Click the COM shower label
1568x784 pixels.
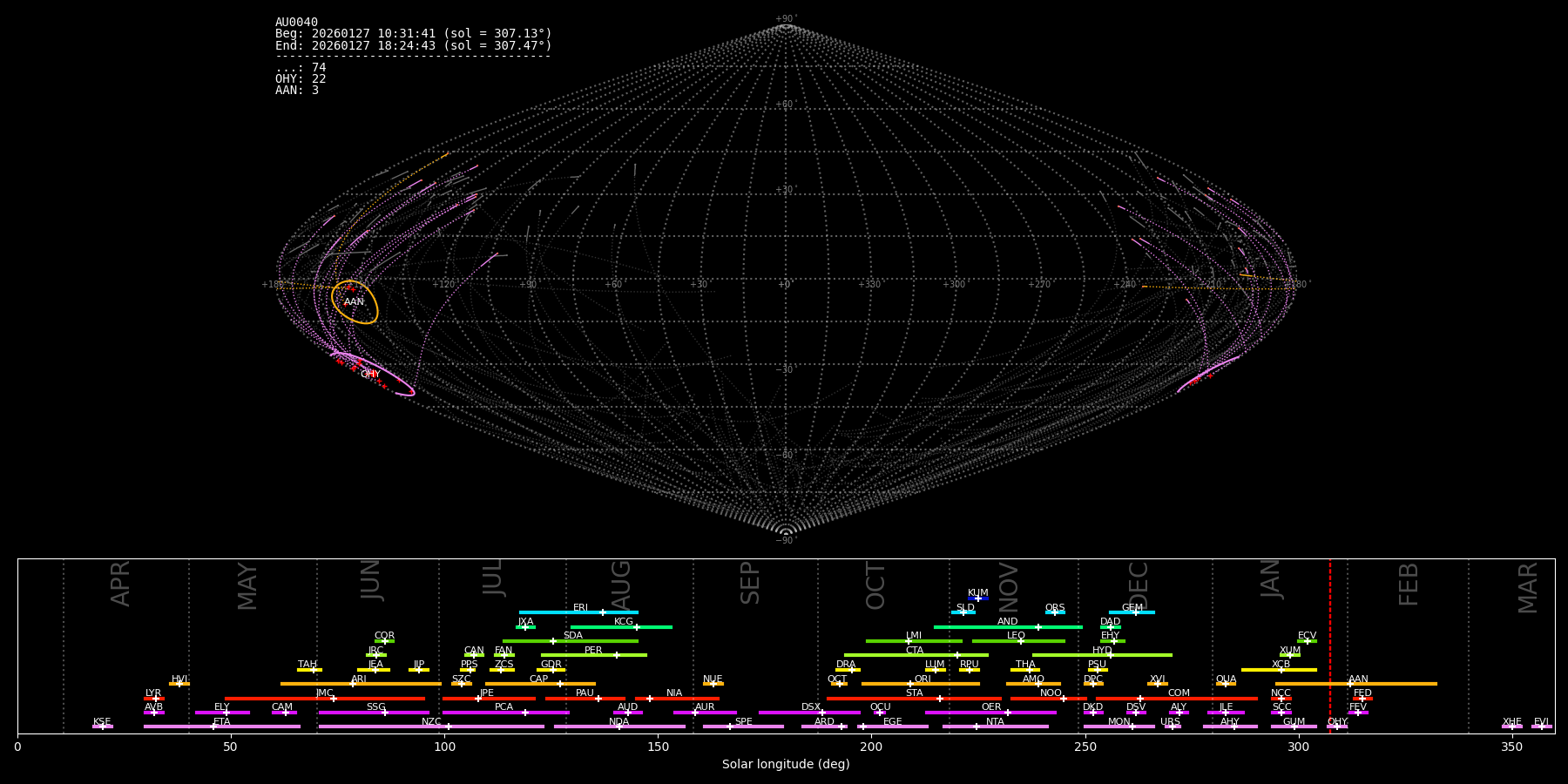(1179, 693)
